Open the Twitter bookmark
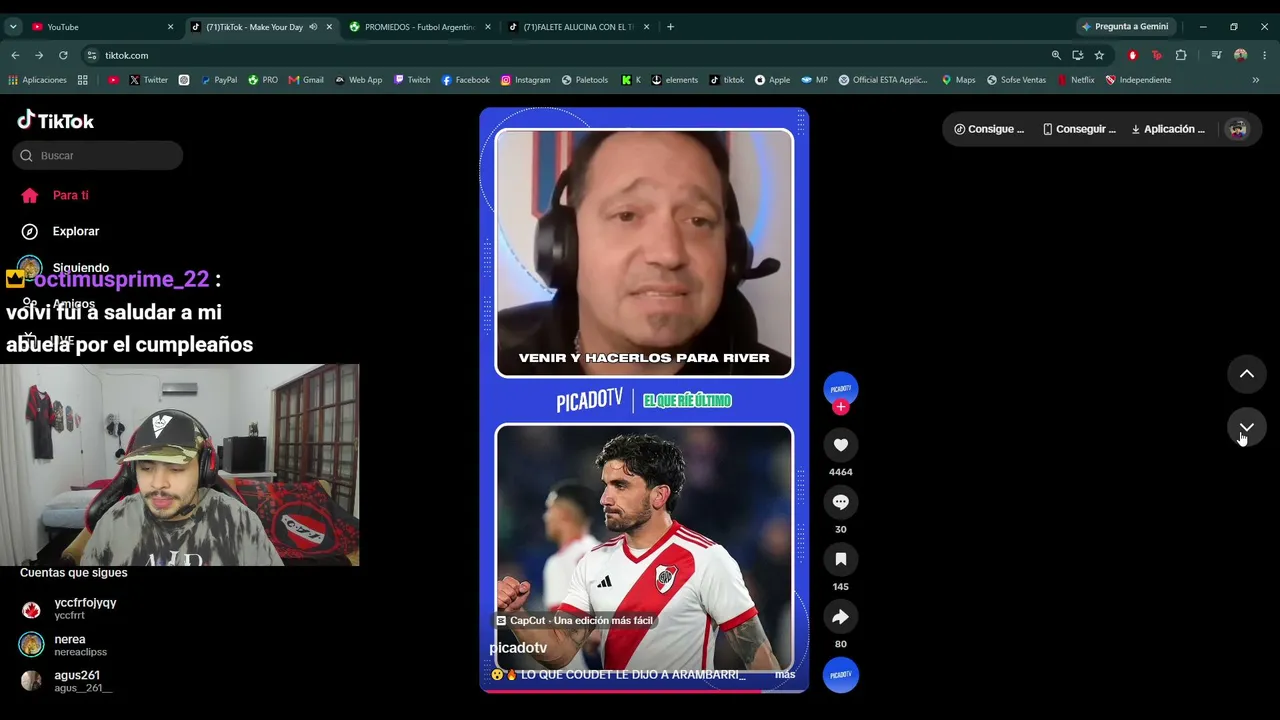The height and width of the screenshot is (720, 1280). 148,80
